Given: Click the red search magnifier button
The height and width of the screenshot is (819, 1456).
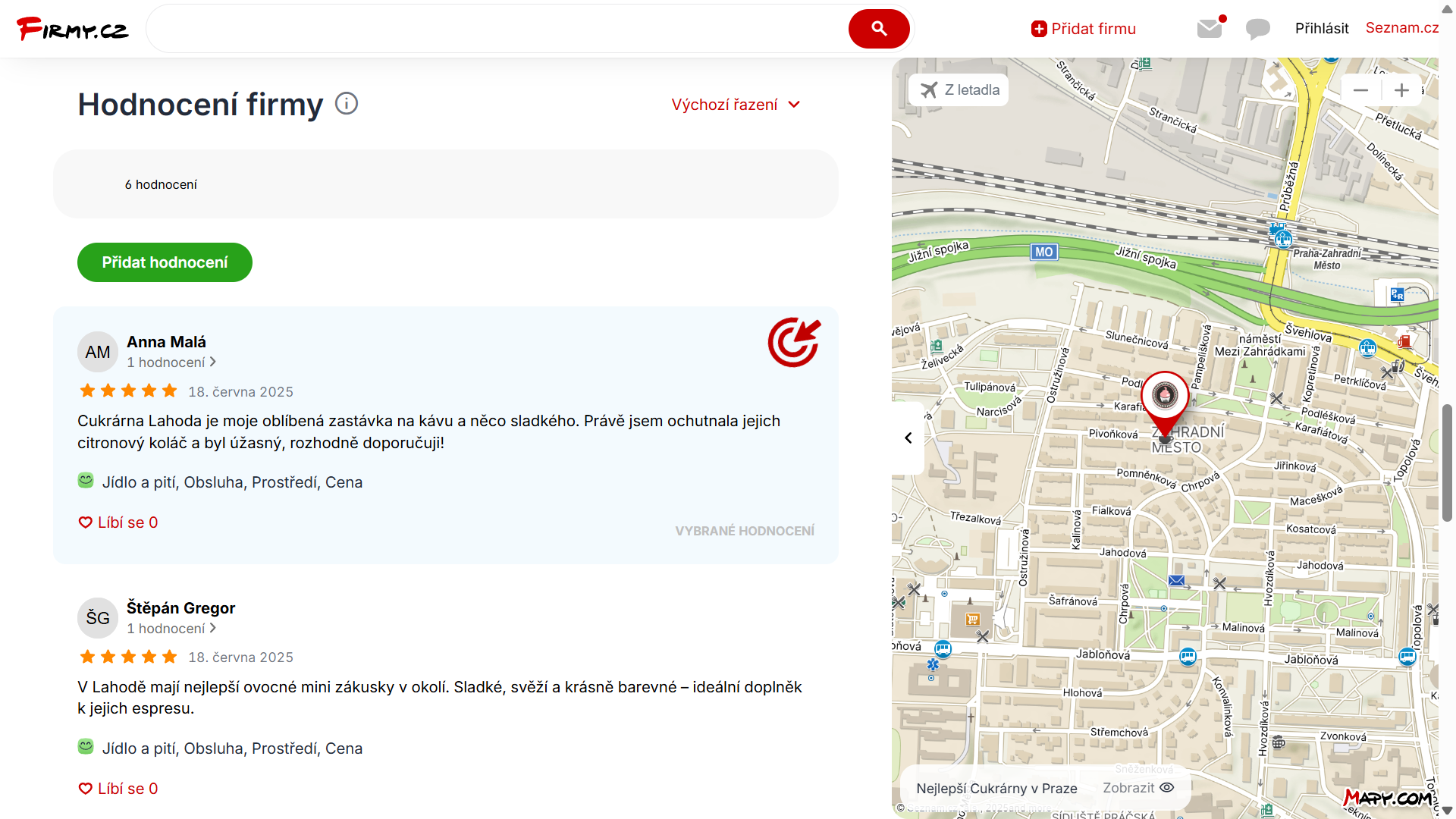Looking at the screenshot, I should [878, 29].
